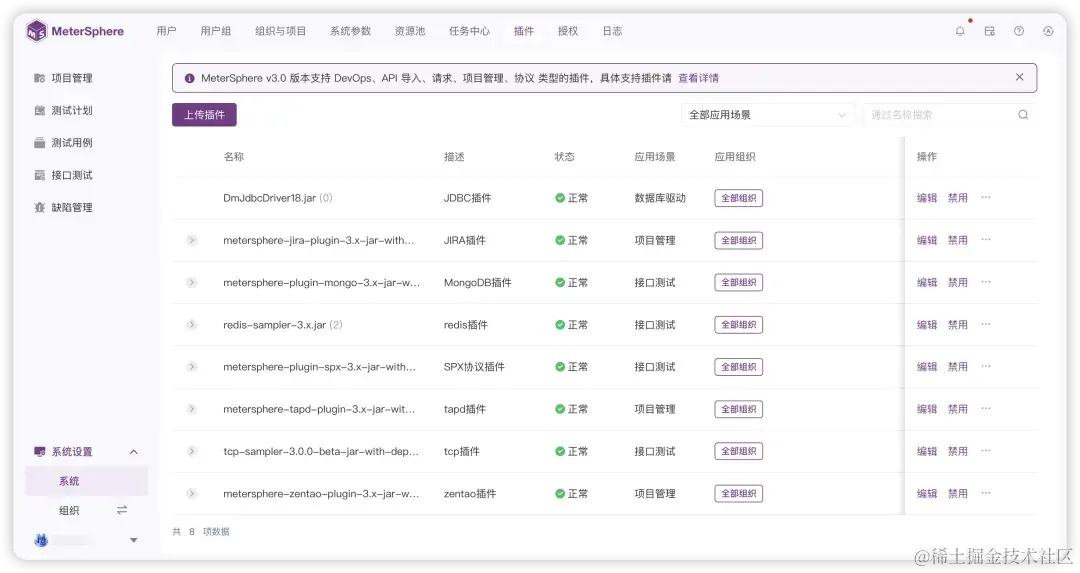Open more actions for plugin-spx row
The width and height of the screenshot is (1080, 573).
coord(986,366)
